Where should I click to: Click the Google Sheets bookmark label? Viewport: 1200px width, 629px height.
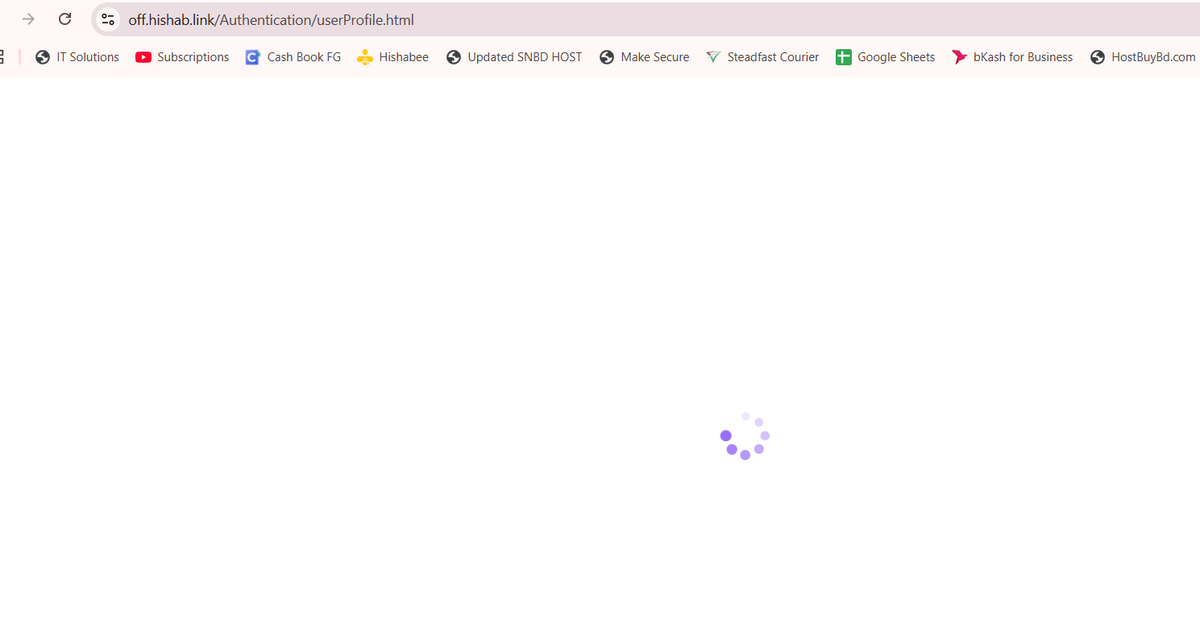pos(895,57)
